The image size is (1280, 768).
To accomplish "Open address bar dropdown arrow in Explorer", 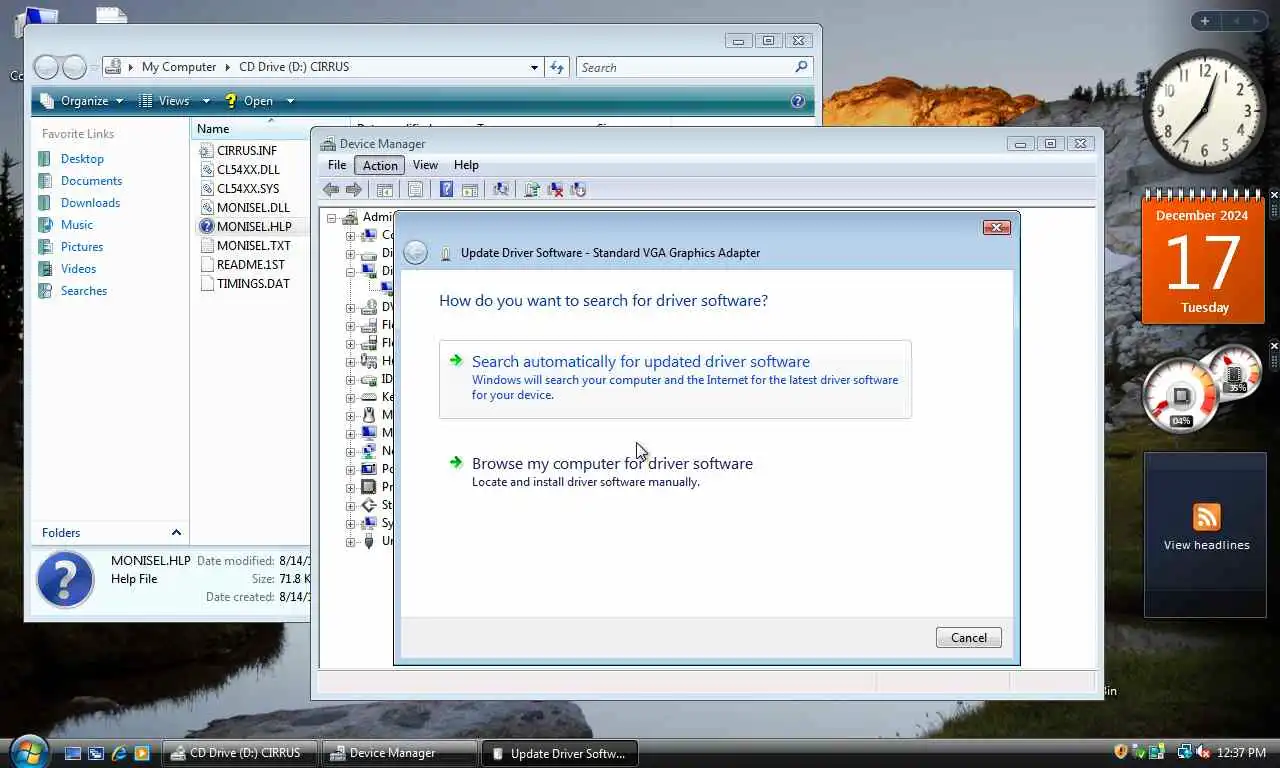I will coord(534,67).
